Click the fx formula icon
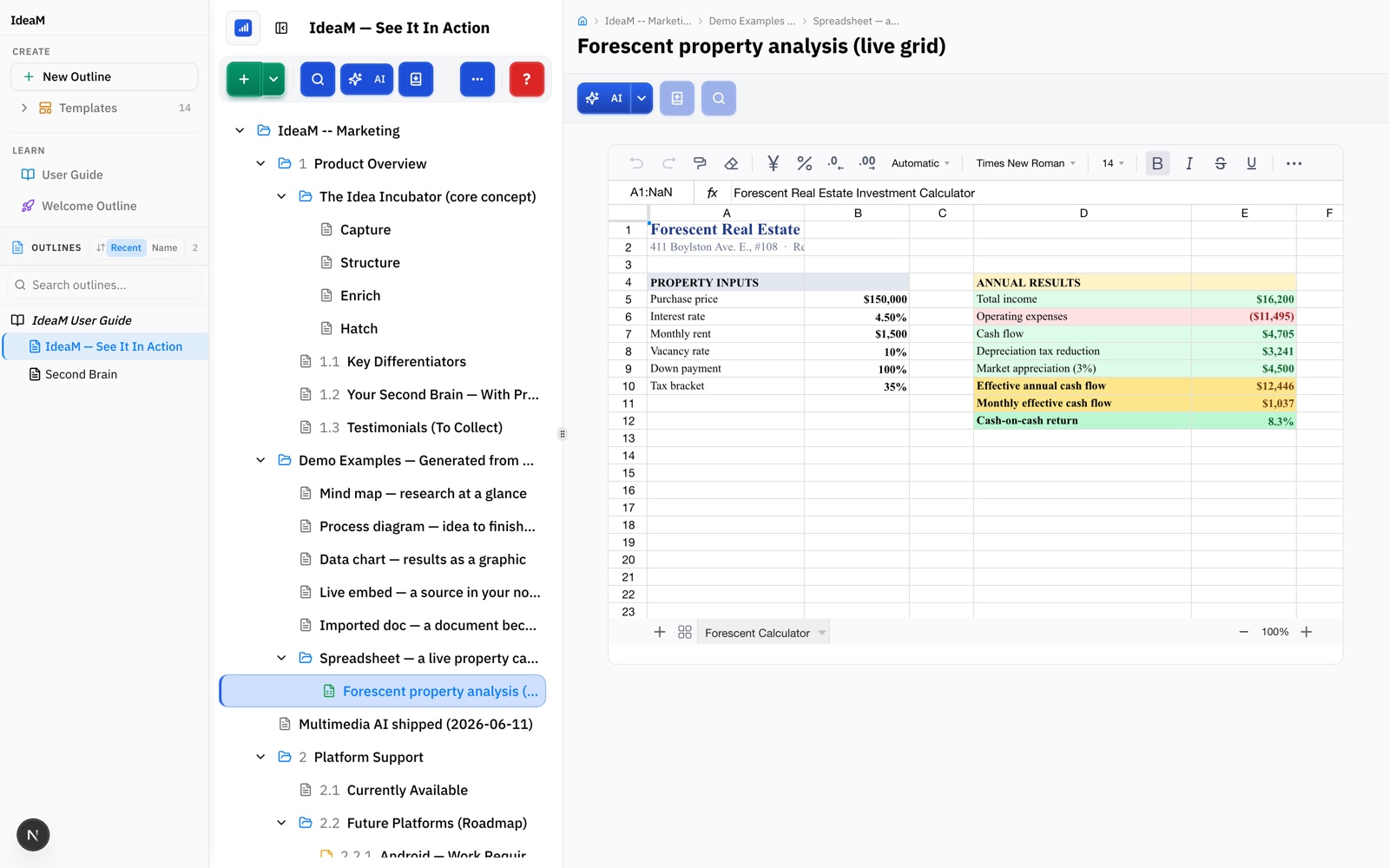 pyautogui.click(x=713, y=193)
